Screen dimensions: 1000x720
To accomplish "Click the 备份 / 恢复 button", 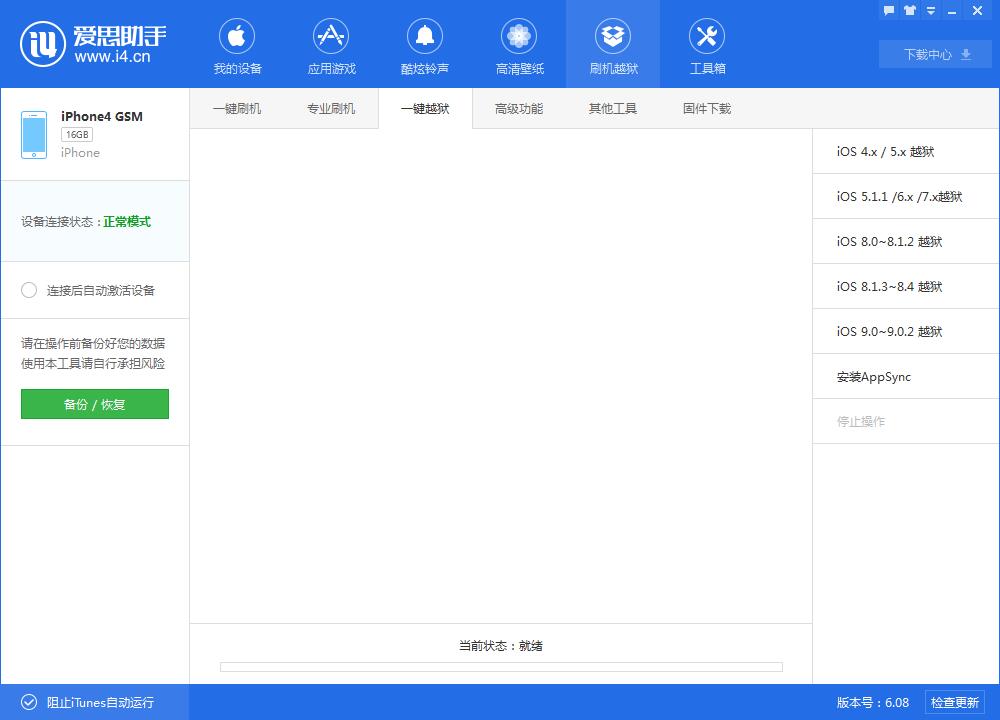I will [94, 404].
